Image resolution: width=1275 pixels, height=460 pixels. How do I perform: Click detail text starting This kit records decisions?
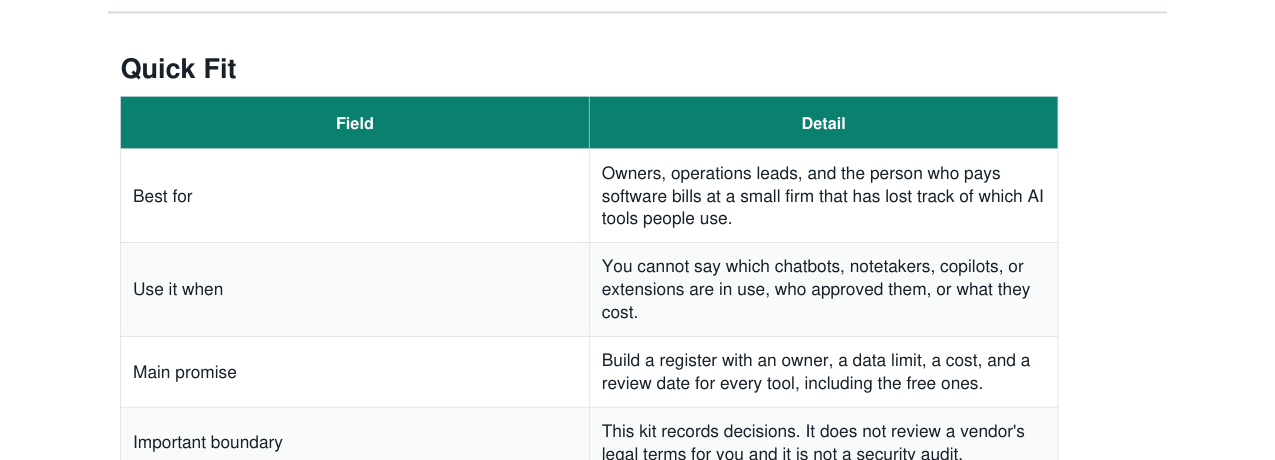[x=813, y=442]
